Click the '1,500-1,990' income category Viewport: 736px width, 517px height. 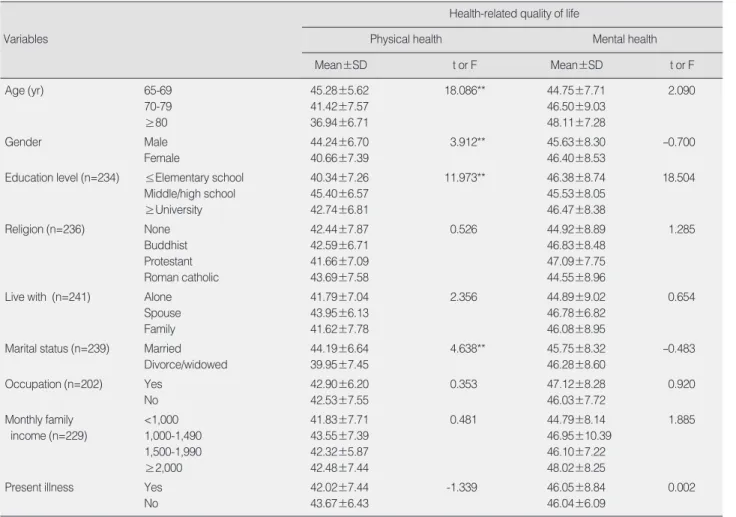[x=173, y=452]
